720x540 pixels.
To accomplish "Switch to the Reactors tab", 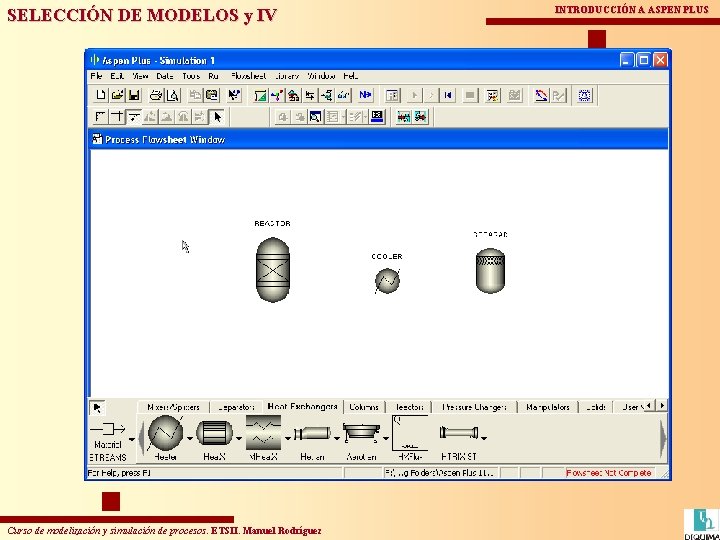I will [x=409, y=407].
